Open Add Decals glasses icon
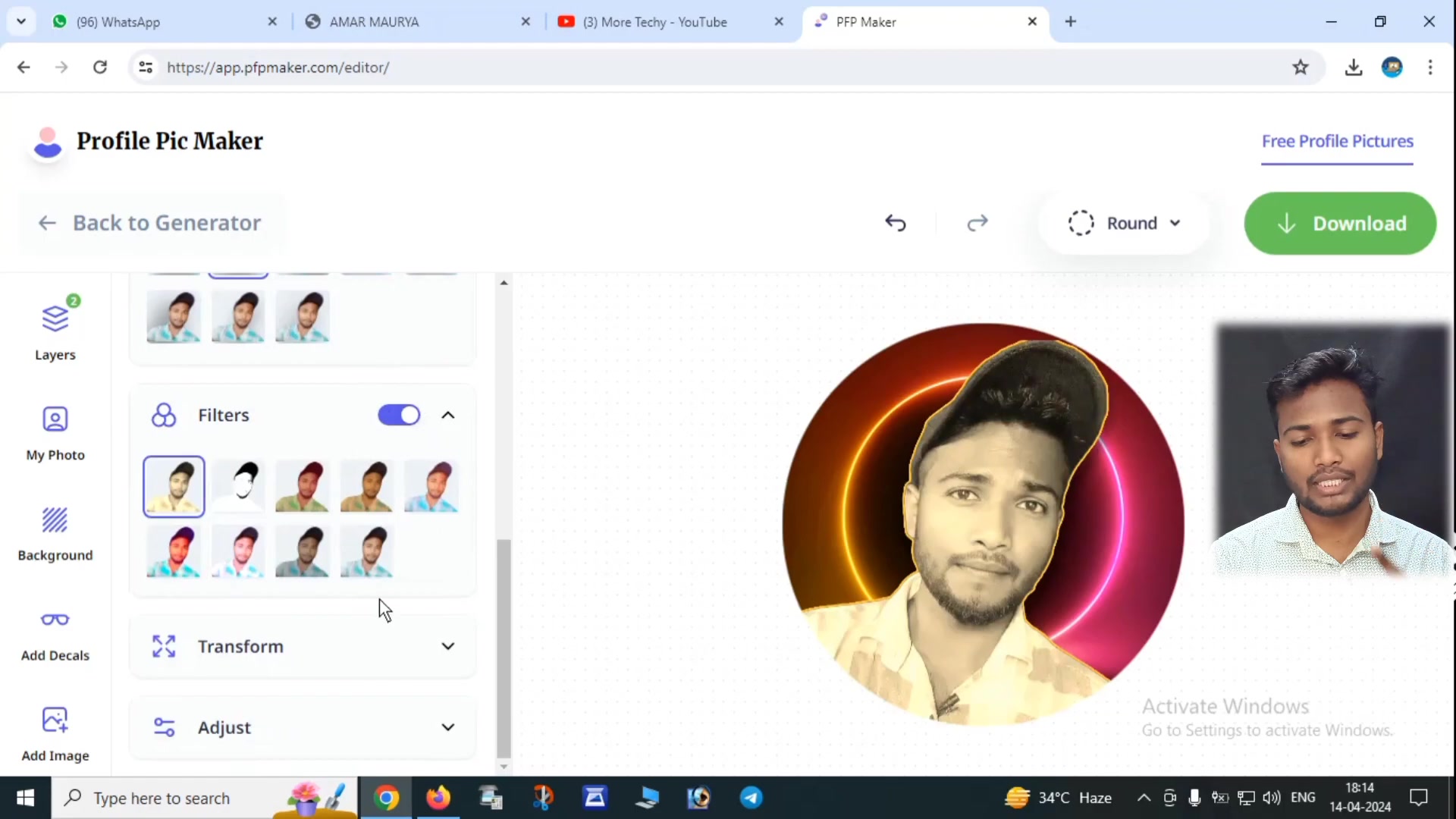The width and height of the screenshot is (1456, 819). click(55, 620)
